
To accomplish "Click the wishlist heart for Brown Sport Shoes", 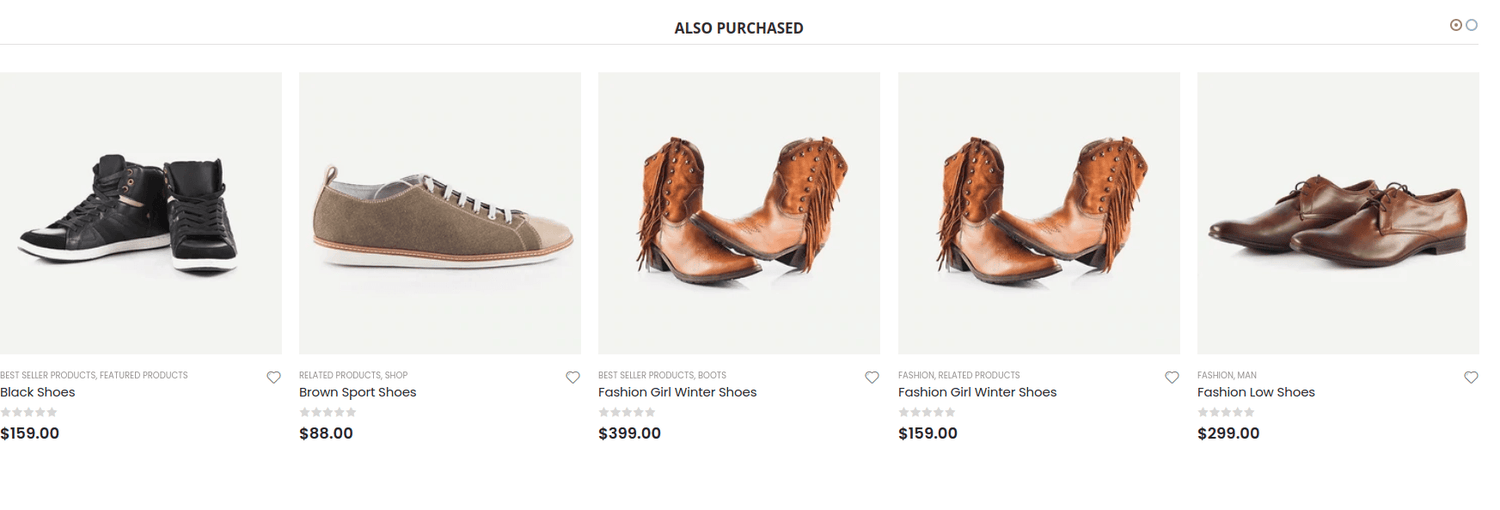I will coord(573,377).
